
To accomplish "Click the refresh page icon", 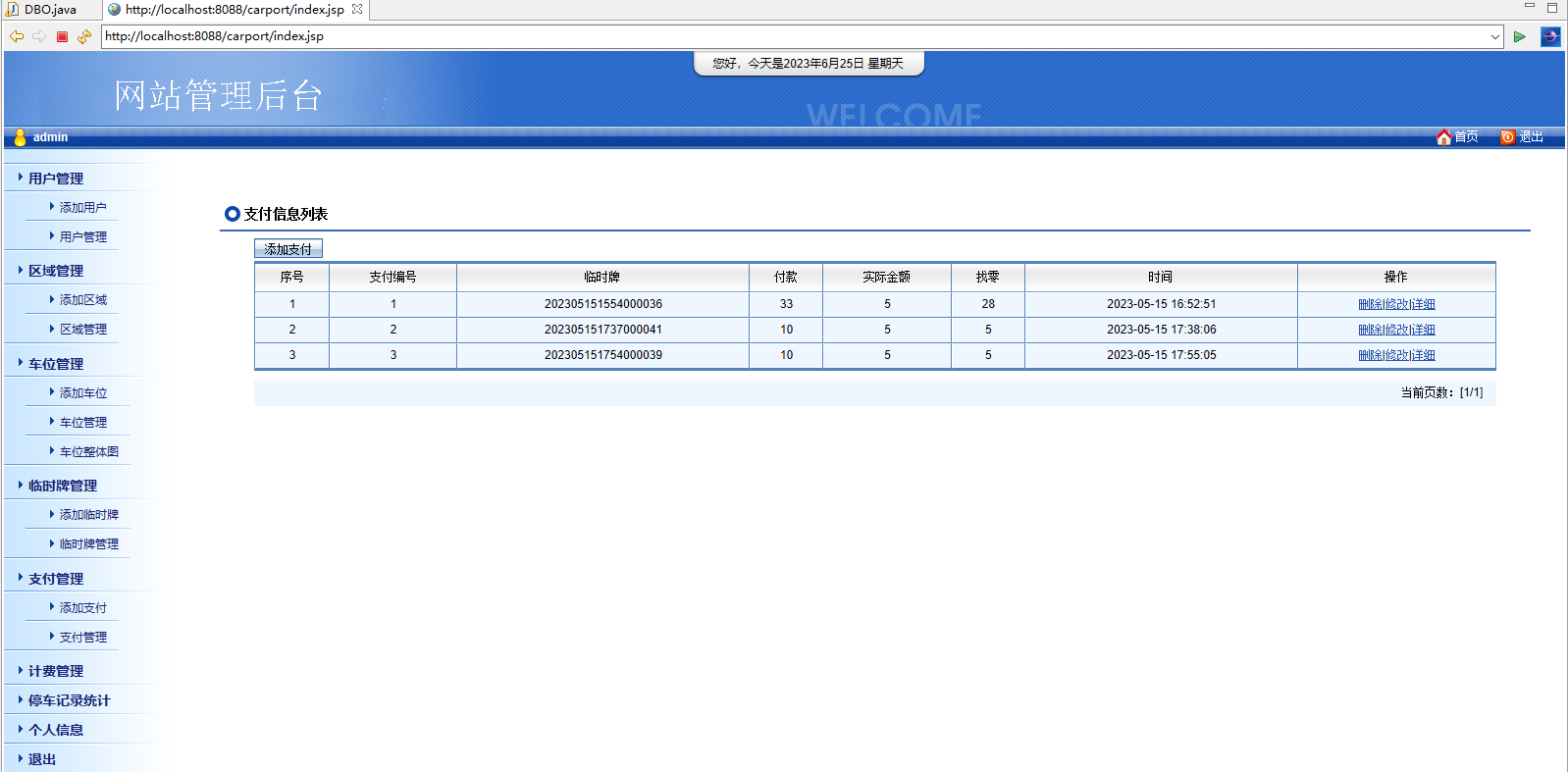I will coord(84,36).
